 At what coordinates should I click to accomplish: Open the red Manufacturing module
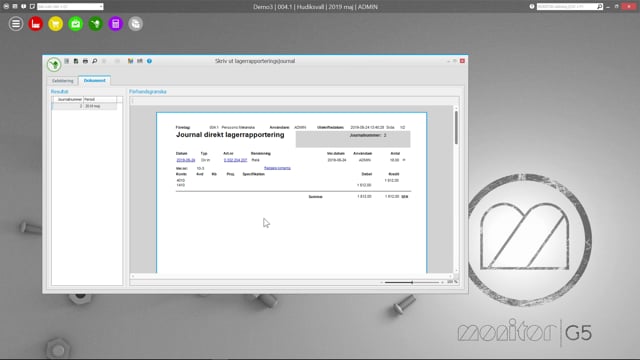point(36,24)
